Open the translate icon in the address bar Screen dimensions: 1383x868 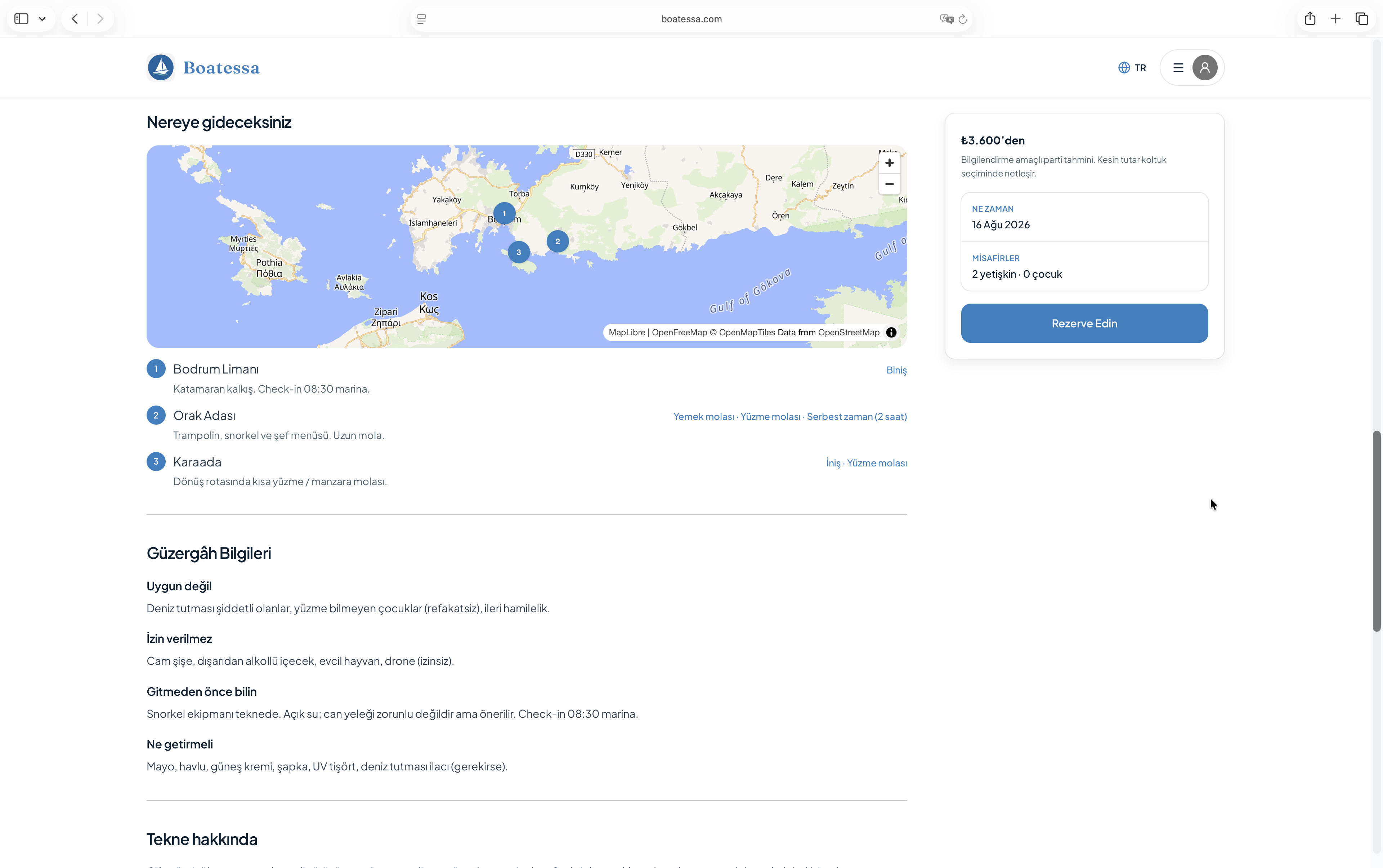click(x=947, y=19)
